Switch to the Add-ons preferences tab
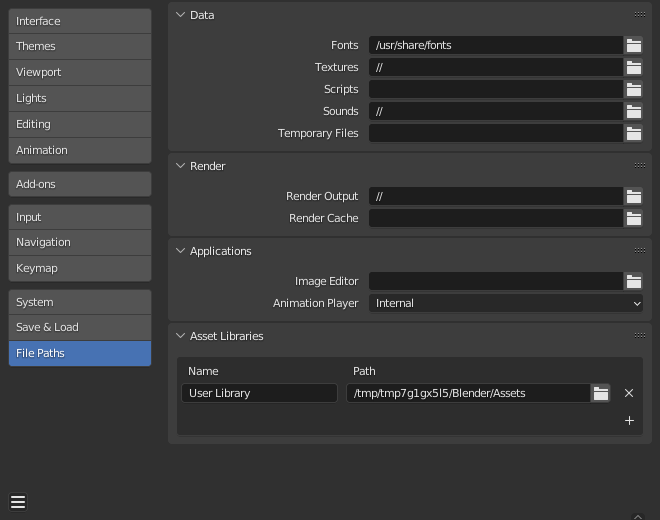 click(80, 184)
